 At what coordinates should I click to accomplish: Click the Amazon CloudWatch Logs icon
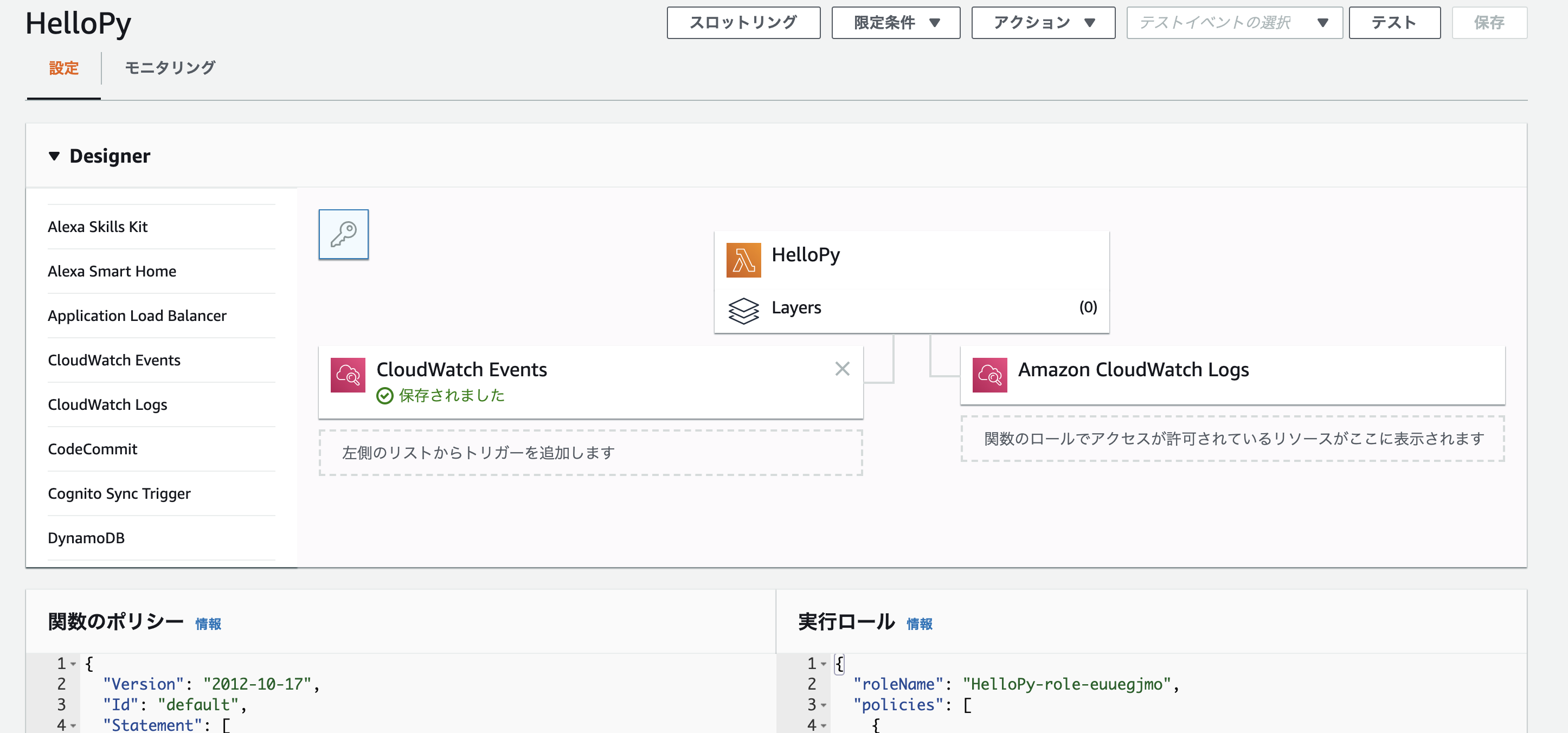pos(989,375)
